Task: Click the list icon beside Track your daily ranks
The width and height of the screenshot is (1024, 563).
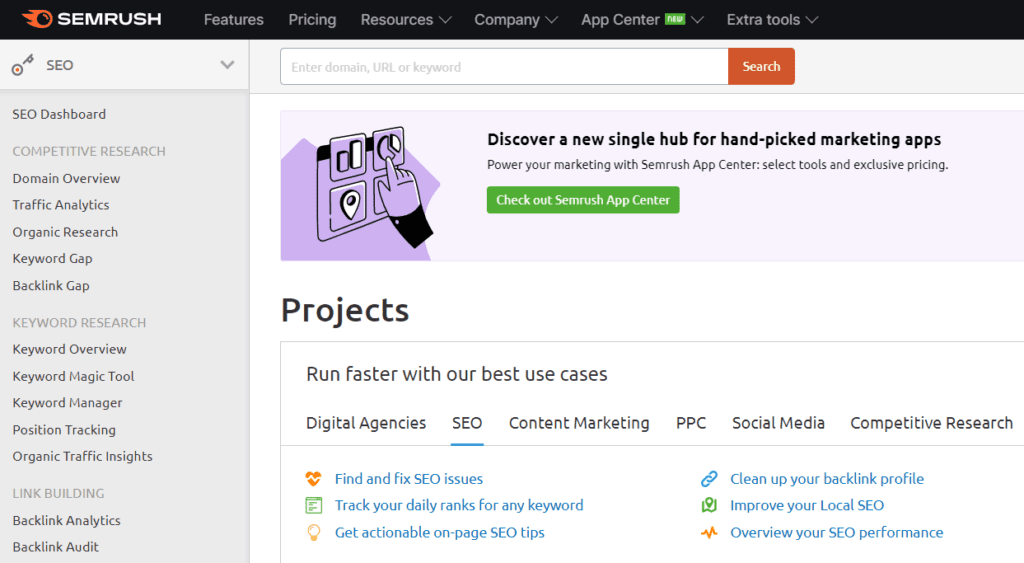Action: (313, 506)
